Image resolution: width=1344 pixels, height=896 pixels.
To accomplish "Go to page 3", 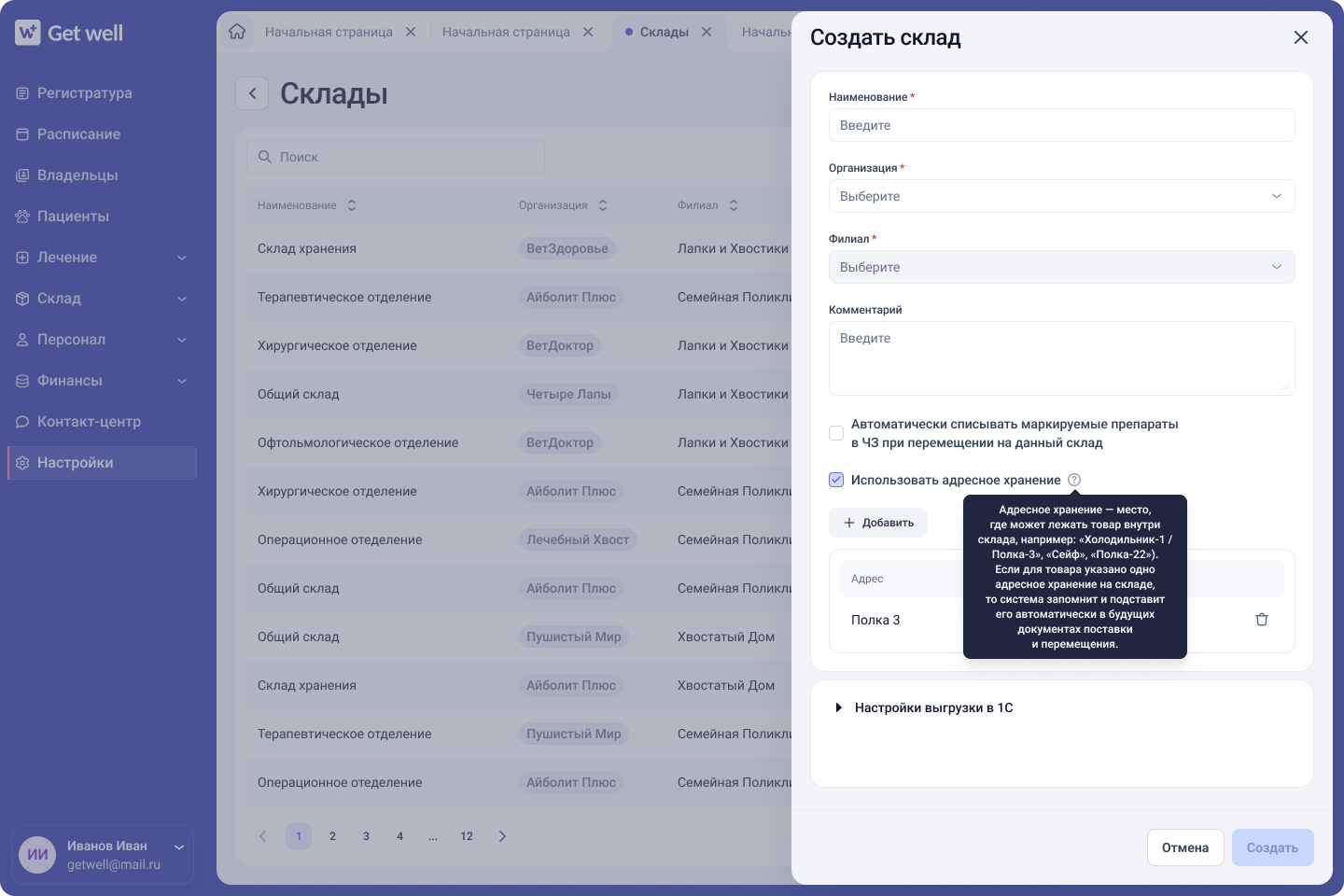I will (366, 836).
